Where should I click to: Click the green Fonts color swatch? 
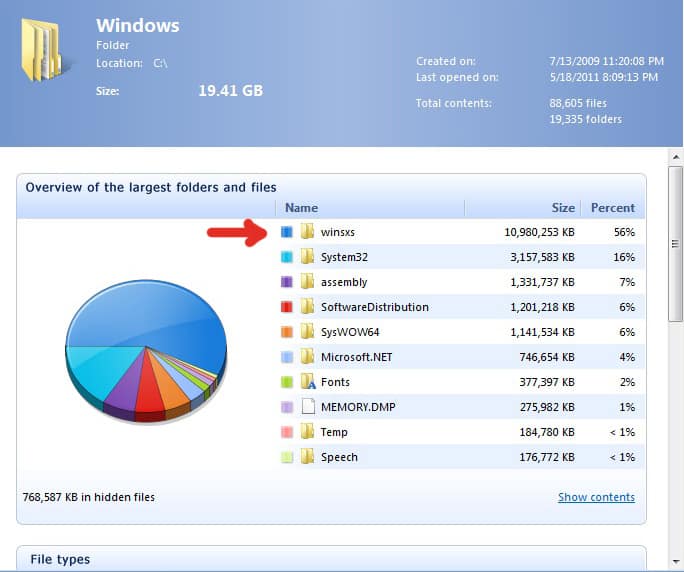click(x=287, y=382)
